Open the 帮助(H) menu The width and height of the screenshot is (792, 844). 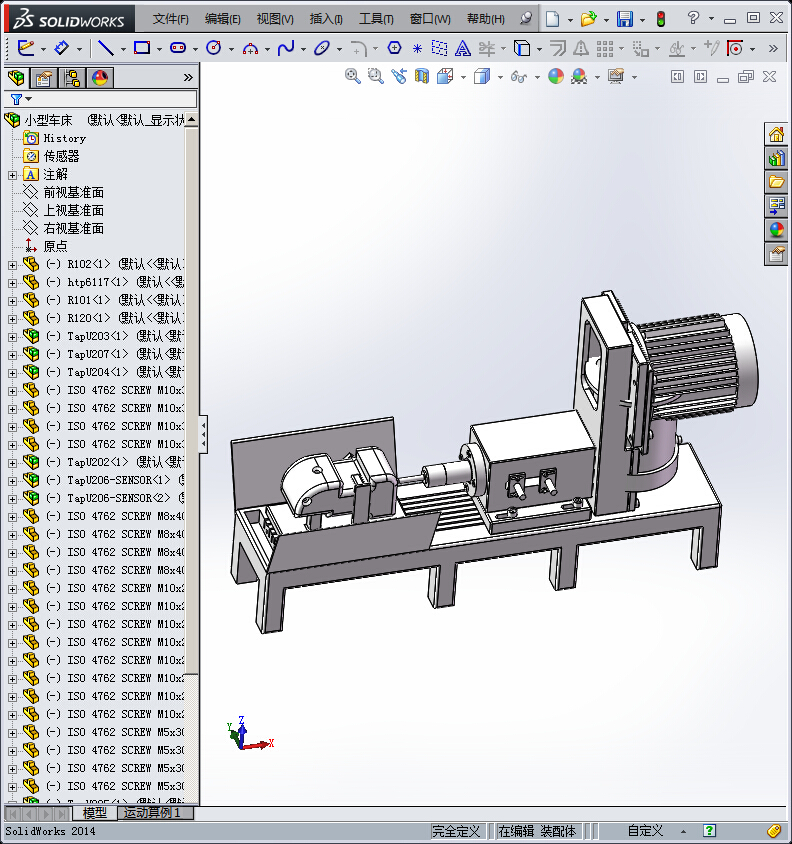coord(486,19)
